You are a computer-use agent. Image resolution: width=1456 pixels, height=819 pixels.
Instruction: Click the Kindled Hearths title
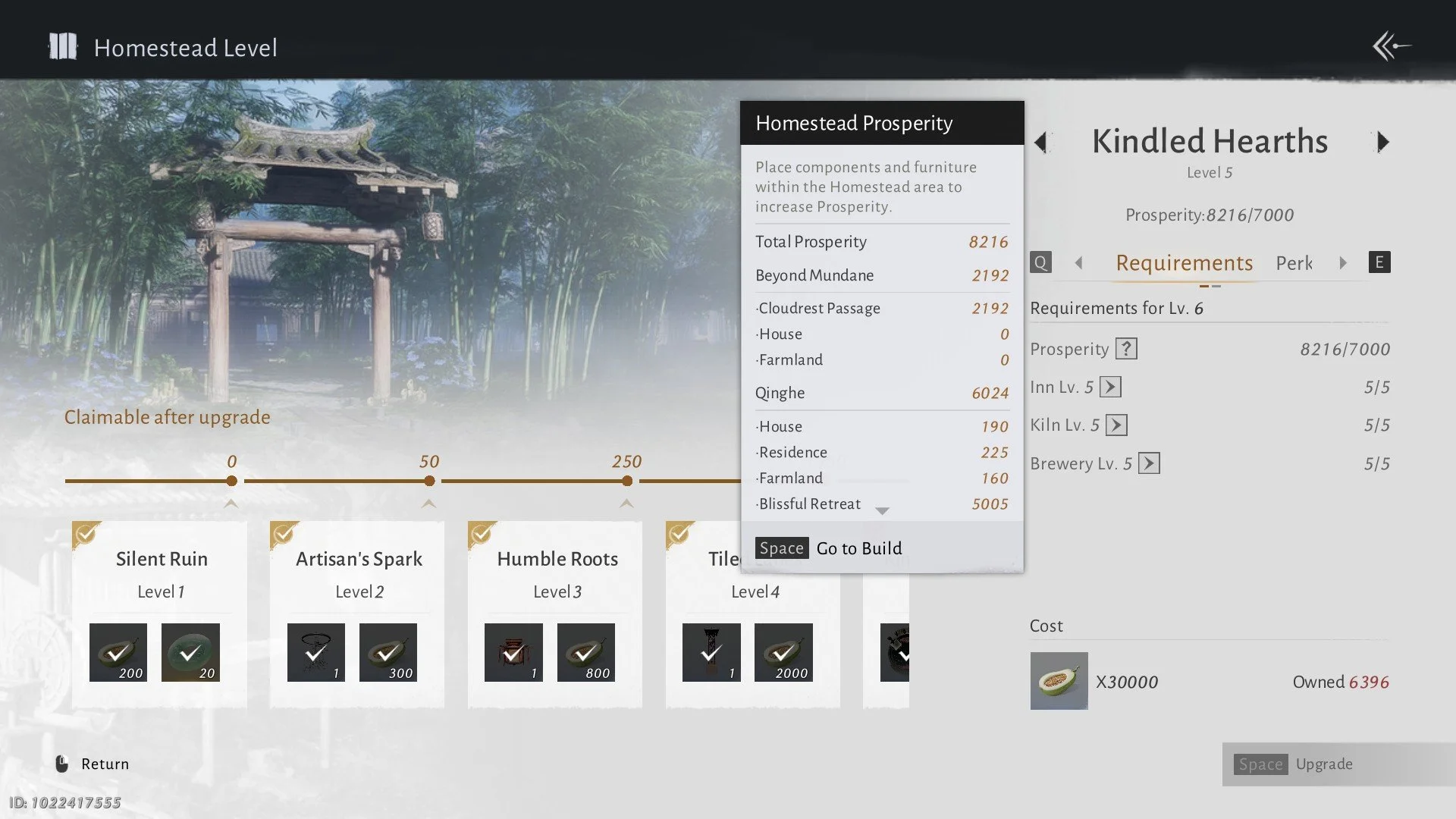(1210, 142)
